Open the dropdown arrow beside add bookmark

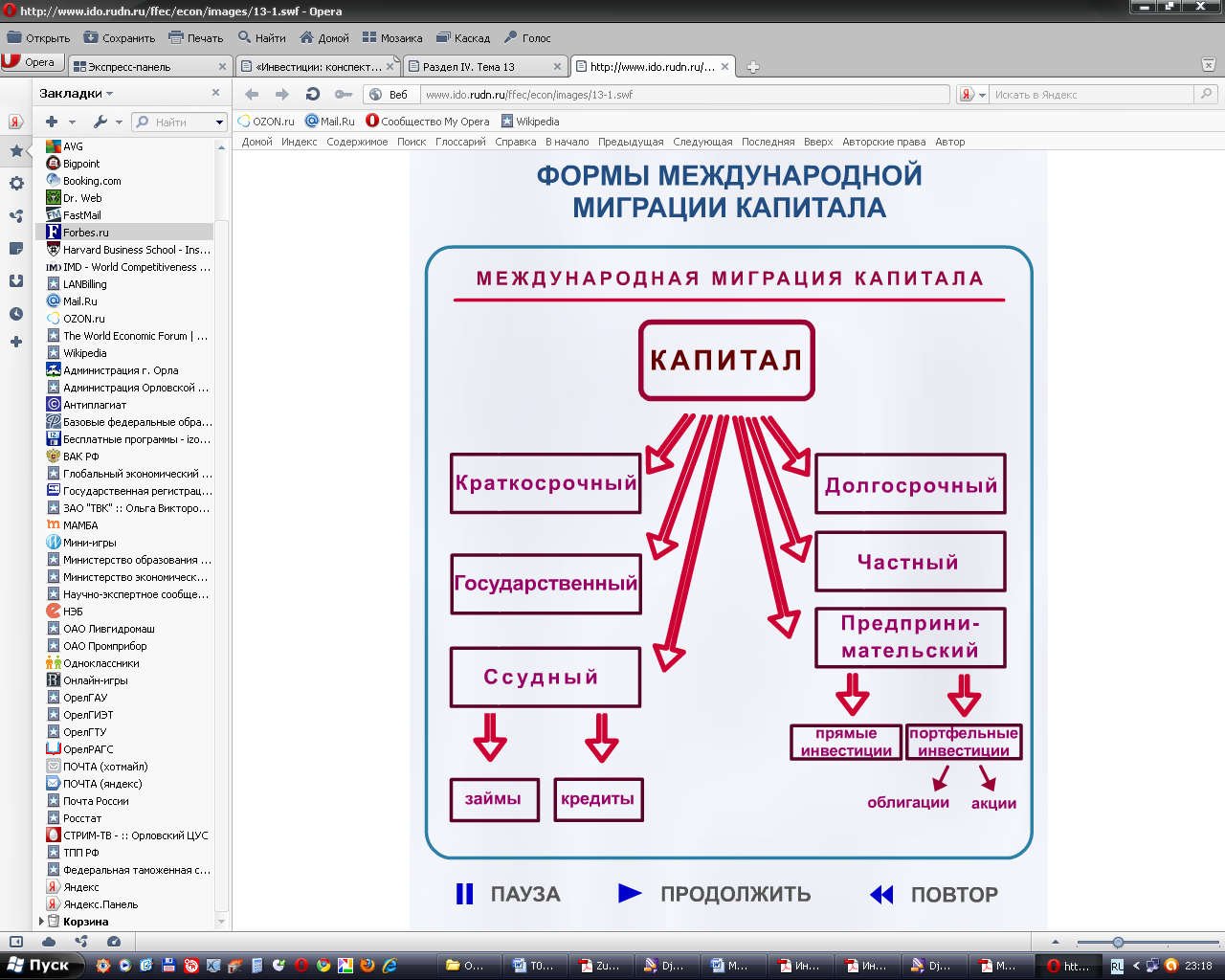[x=72, y=122]
